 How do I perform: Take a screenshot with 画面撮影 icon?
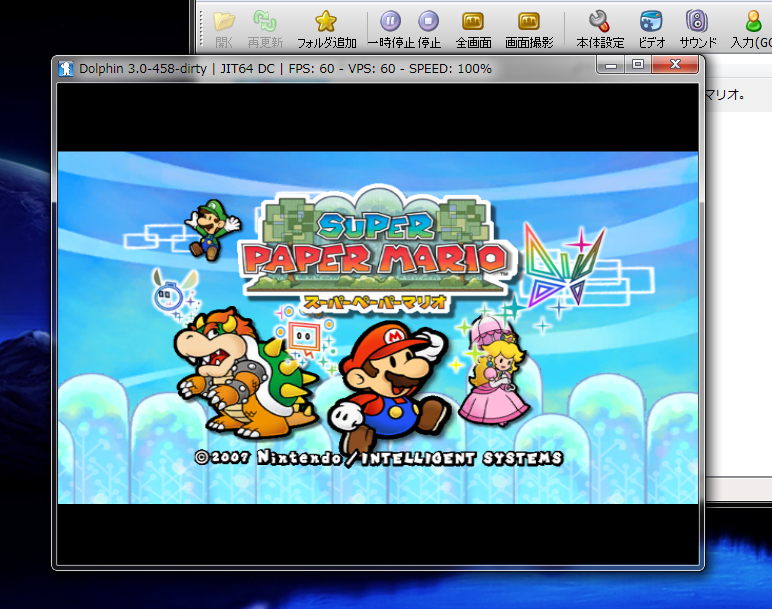(529, 22)
